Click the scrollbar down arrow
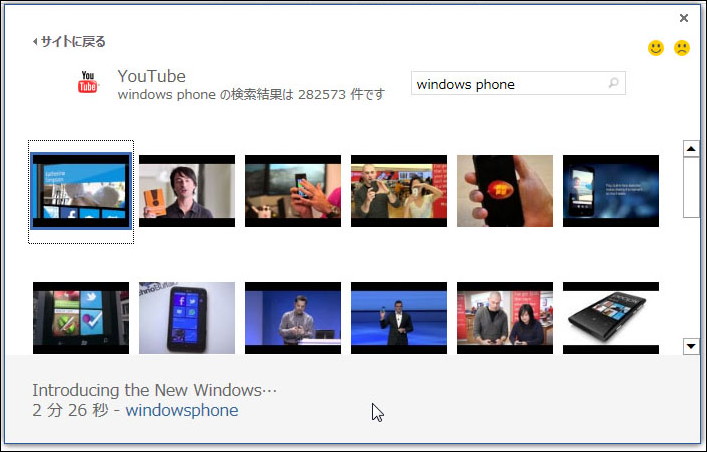 691,346
